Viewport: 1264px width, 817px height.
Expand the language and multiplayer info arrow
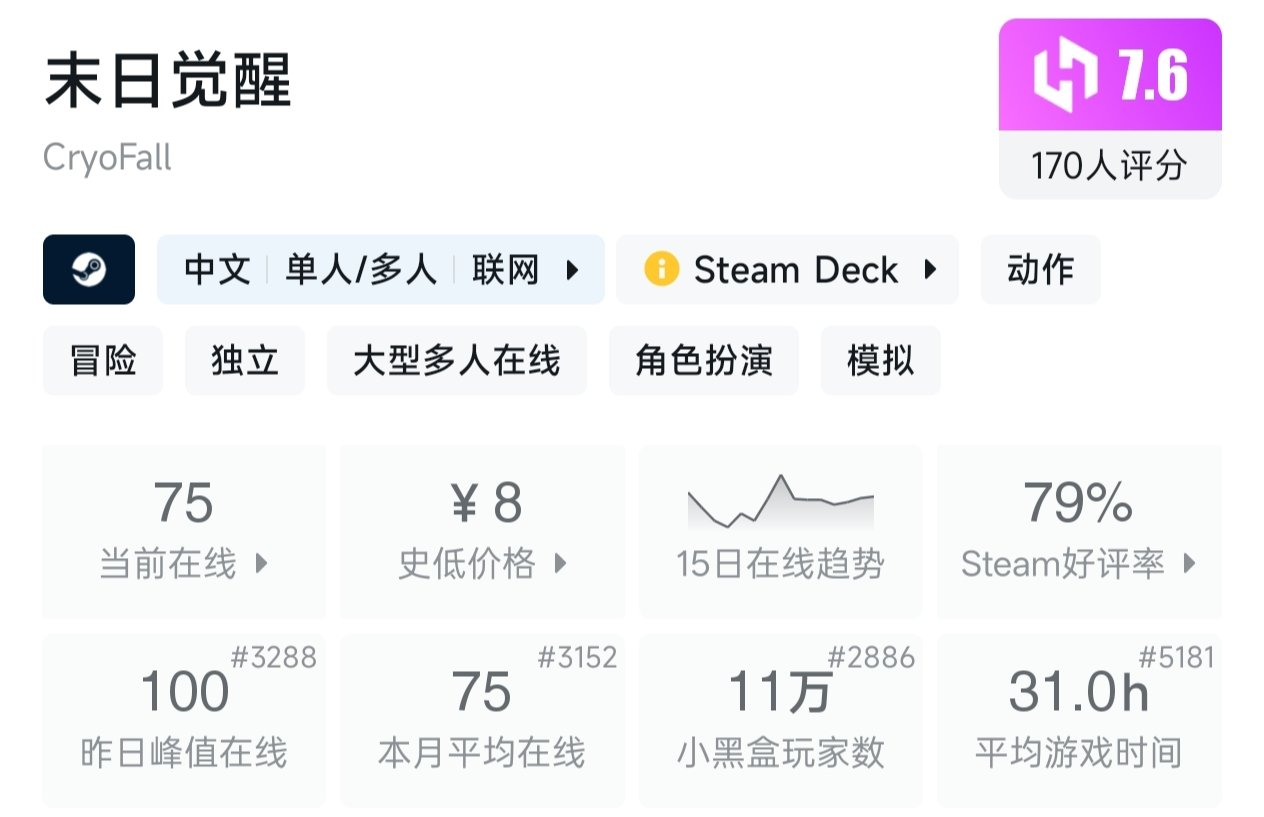coord(573,270)
